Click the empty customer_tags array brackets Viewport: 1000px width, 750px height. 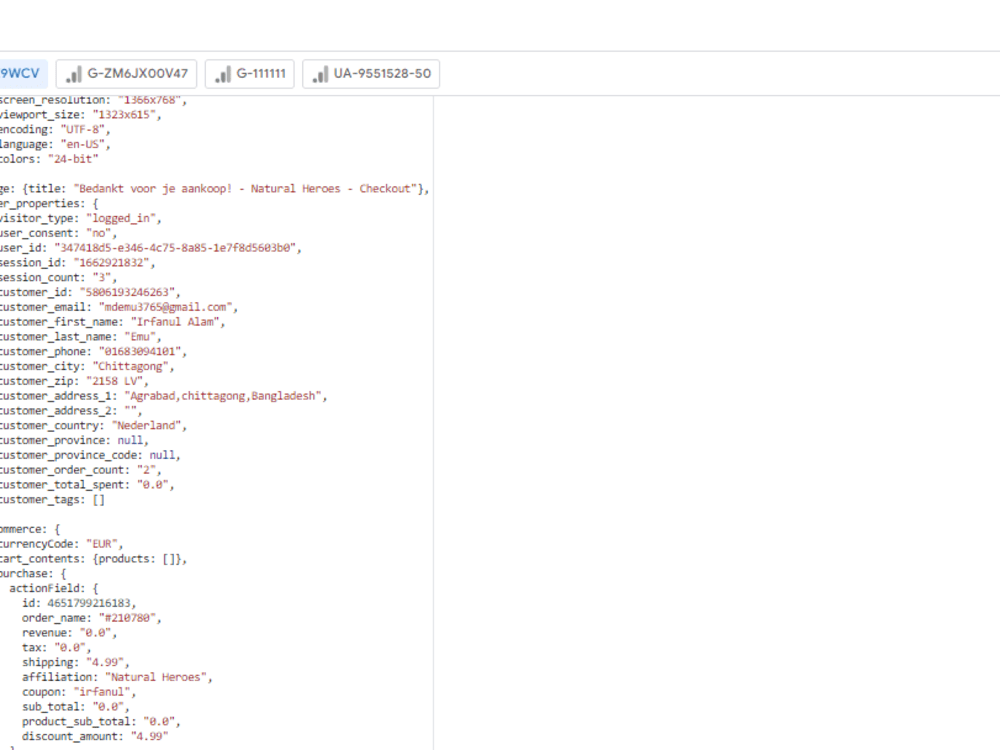[x=98, y=499]
